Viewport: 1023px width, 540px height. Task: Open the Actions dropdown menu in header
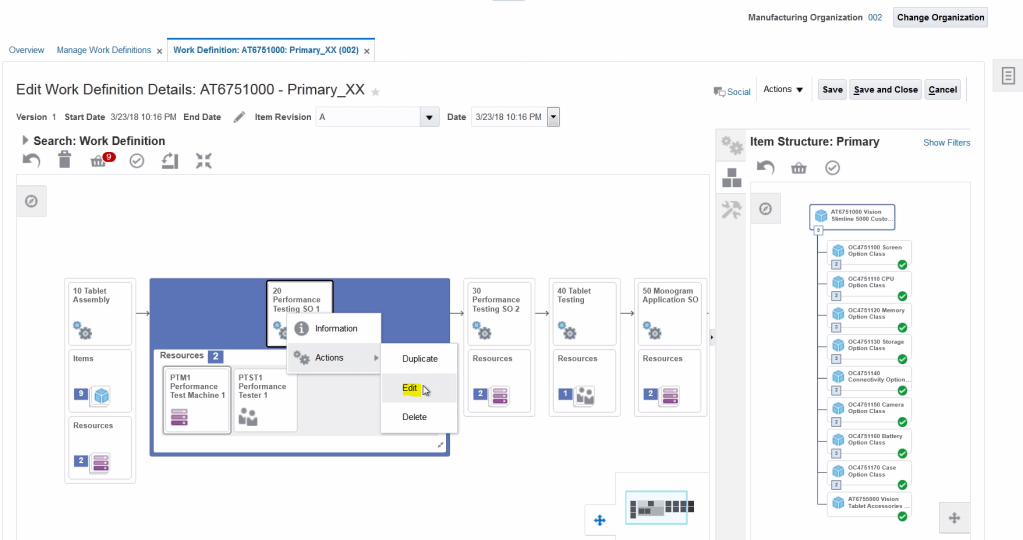point(783,90)
